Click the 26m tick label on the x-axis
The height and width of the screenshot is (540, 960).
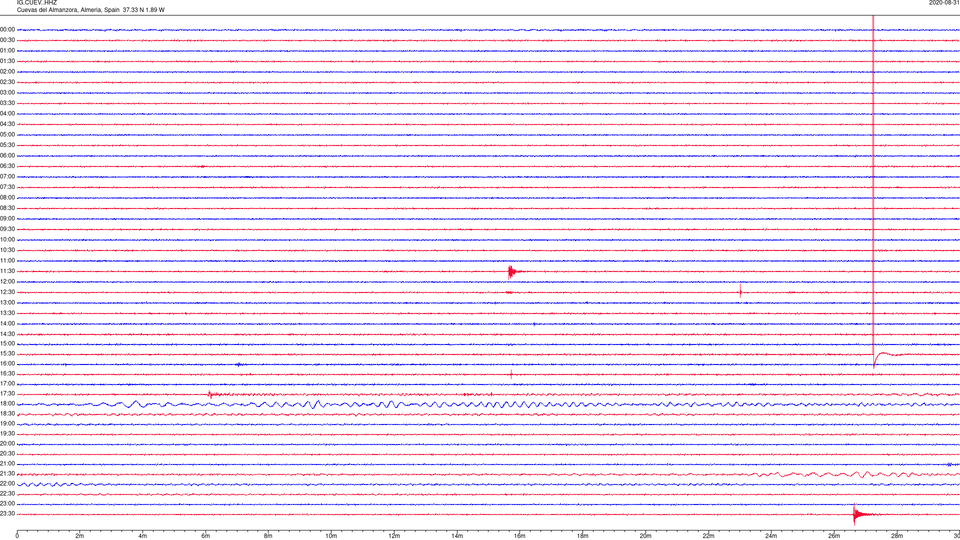[834, 536]
